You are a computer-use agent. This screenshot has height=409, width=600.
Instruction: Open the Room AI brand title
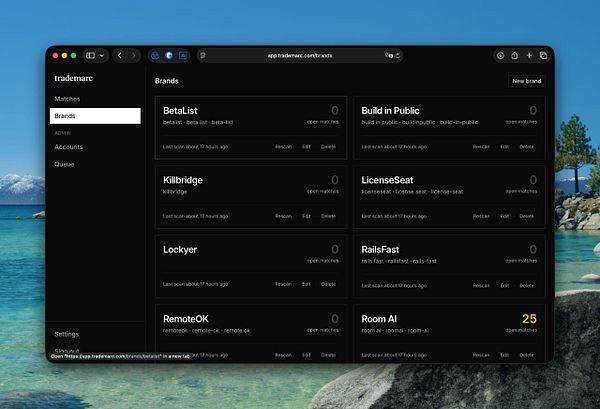click(x=379, y=319)
